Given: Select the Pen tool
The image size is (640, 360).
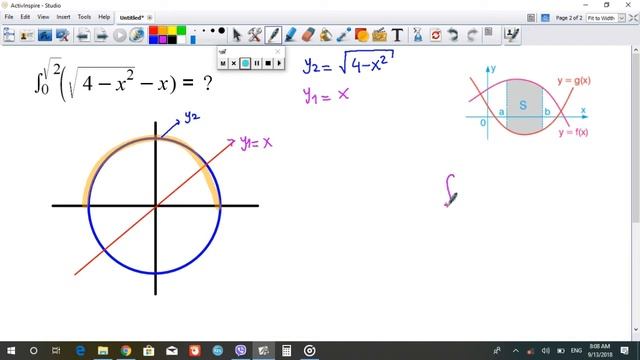Looking at the screenshot, I should 273,36.
